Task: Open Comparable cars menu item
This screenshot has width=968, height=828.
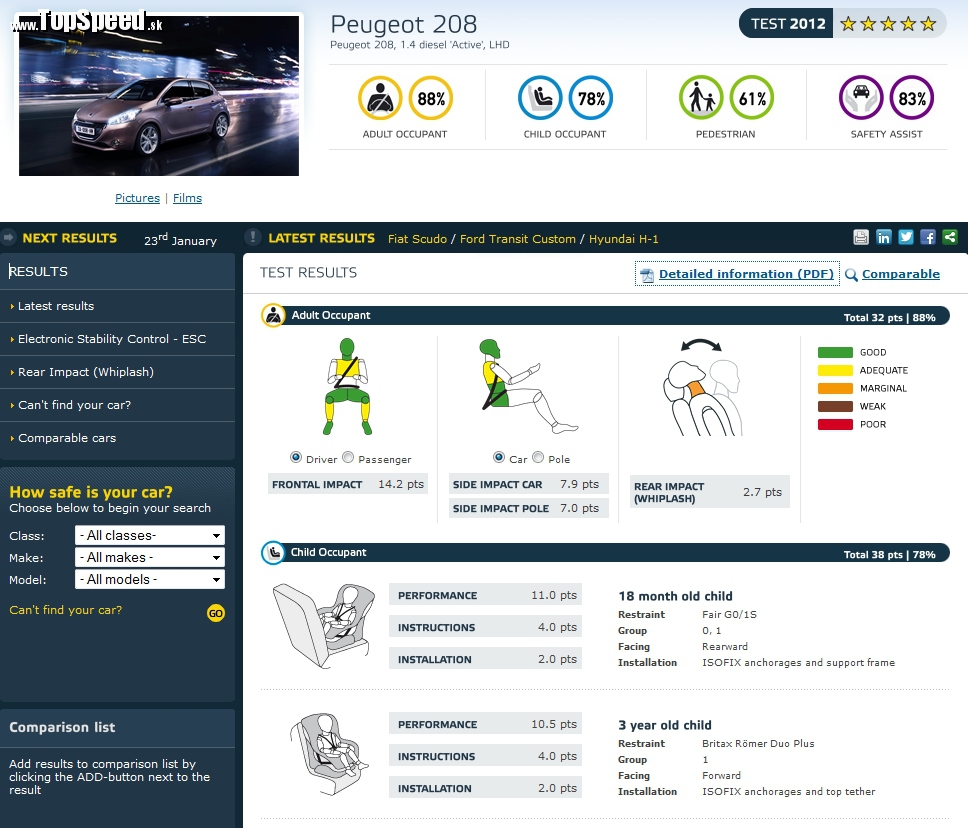Action: pyautogui.click(x=117, y=438)
